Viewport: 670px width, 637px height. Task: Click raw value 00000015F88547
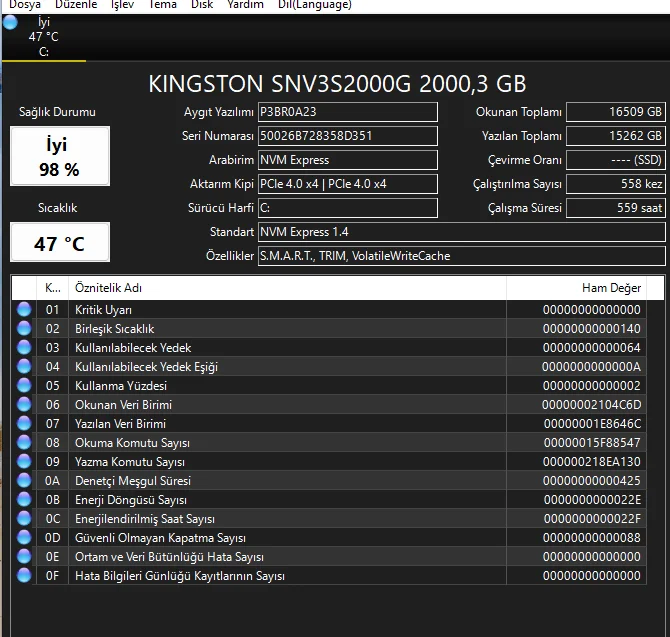pyautogui.click(x=592, y=443)
